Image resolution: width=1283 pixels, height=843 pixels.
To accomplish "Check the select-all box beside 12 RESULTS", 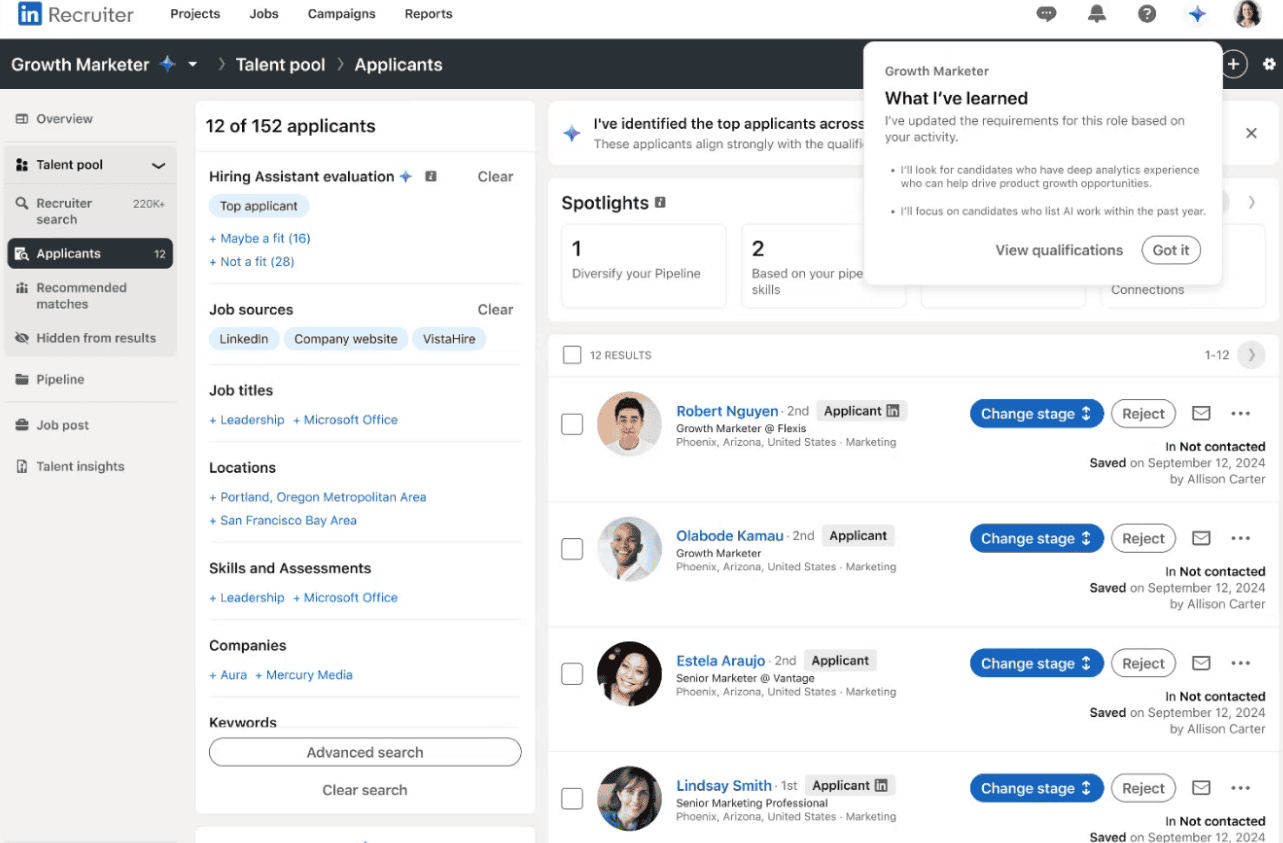I will coord(571,354).
